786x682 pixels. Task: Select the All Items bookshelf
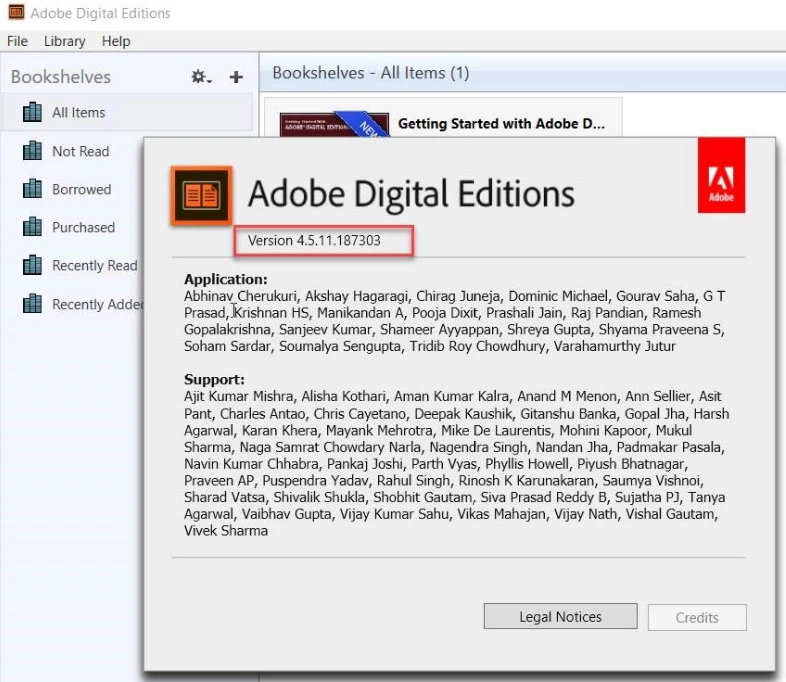(x=127, y=112)
